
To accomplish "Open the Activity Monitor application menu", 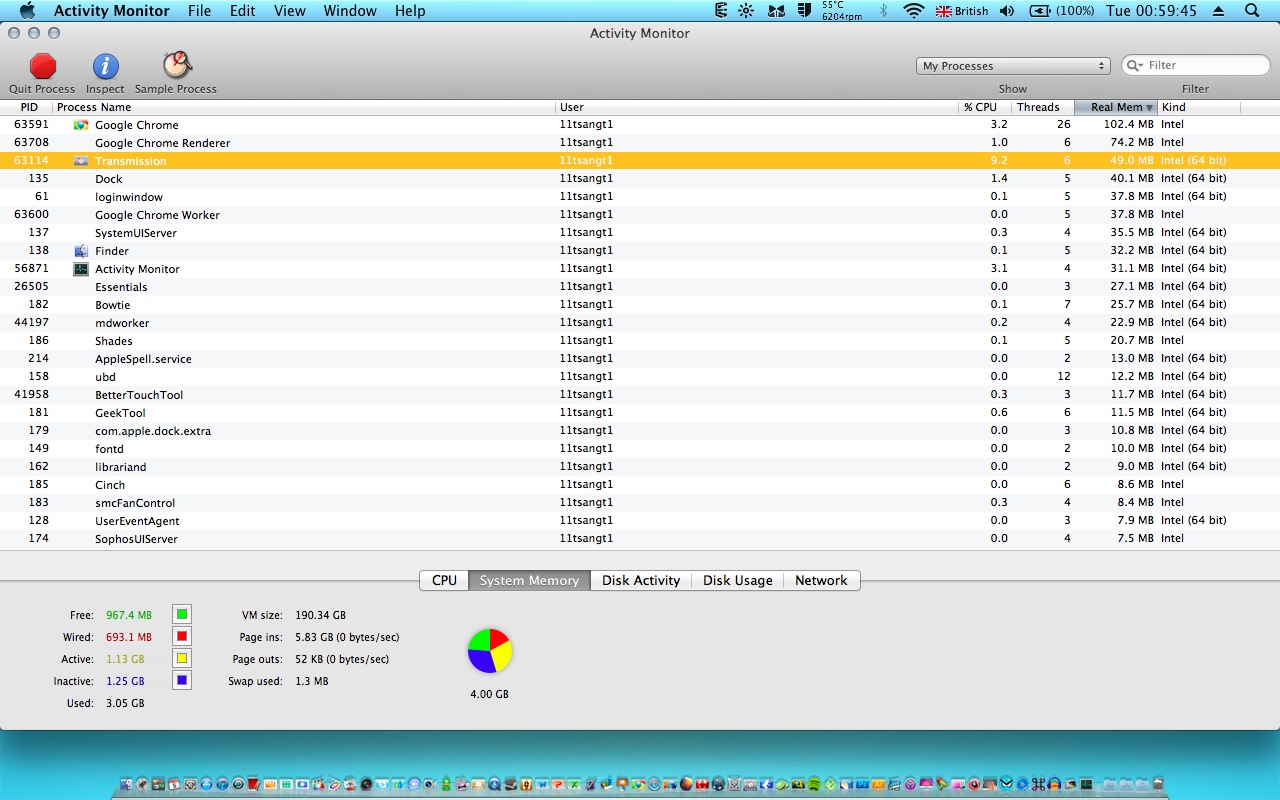I will point(112,11).
